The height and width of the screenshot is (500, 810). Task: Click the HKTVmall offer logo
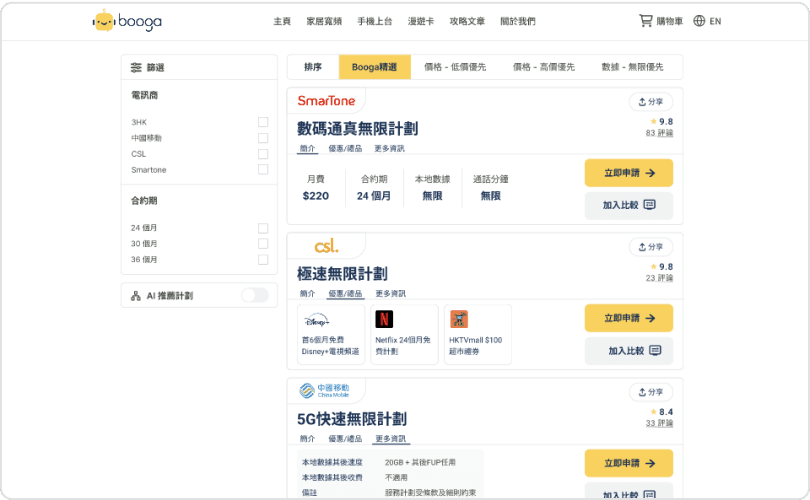(x=459, y=319)
